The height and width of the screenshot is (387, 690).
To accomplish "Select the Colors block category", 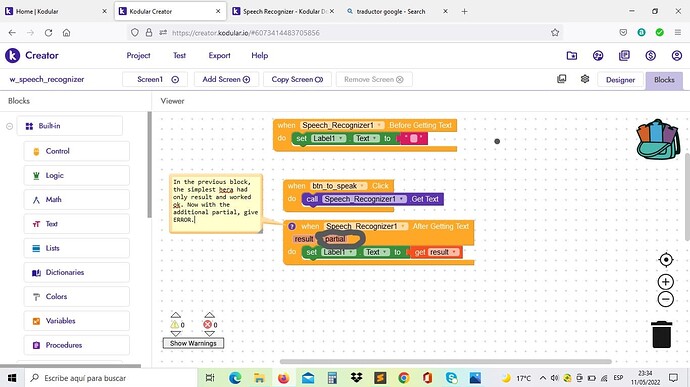I will pyautogui.click(x=77, y=296).
